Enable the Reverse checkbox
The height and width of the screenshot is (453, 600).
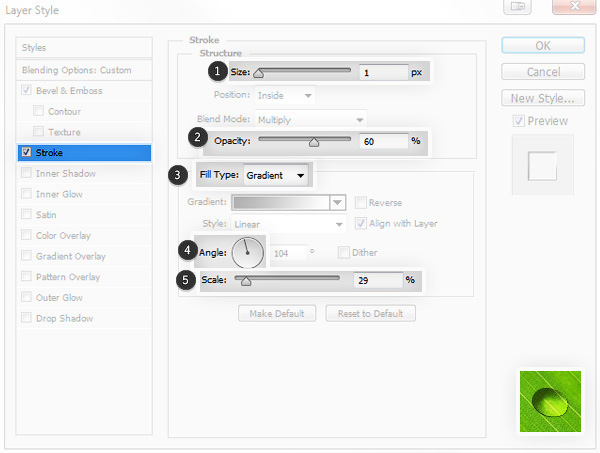pos(361,202)
